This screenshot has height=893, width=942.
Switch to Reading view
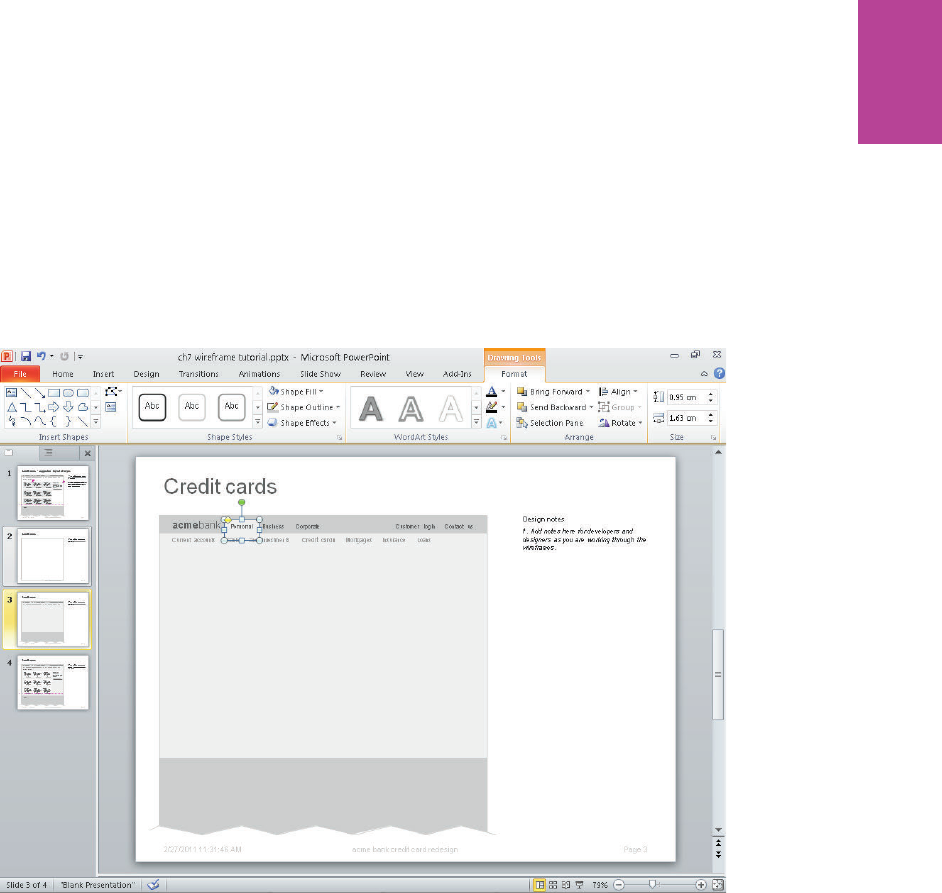[566, 885]
